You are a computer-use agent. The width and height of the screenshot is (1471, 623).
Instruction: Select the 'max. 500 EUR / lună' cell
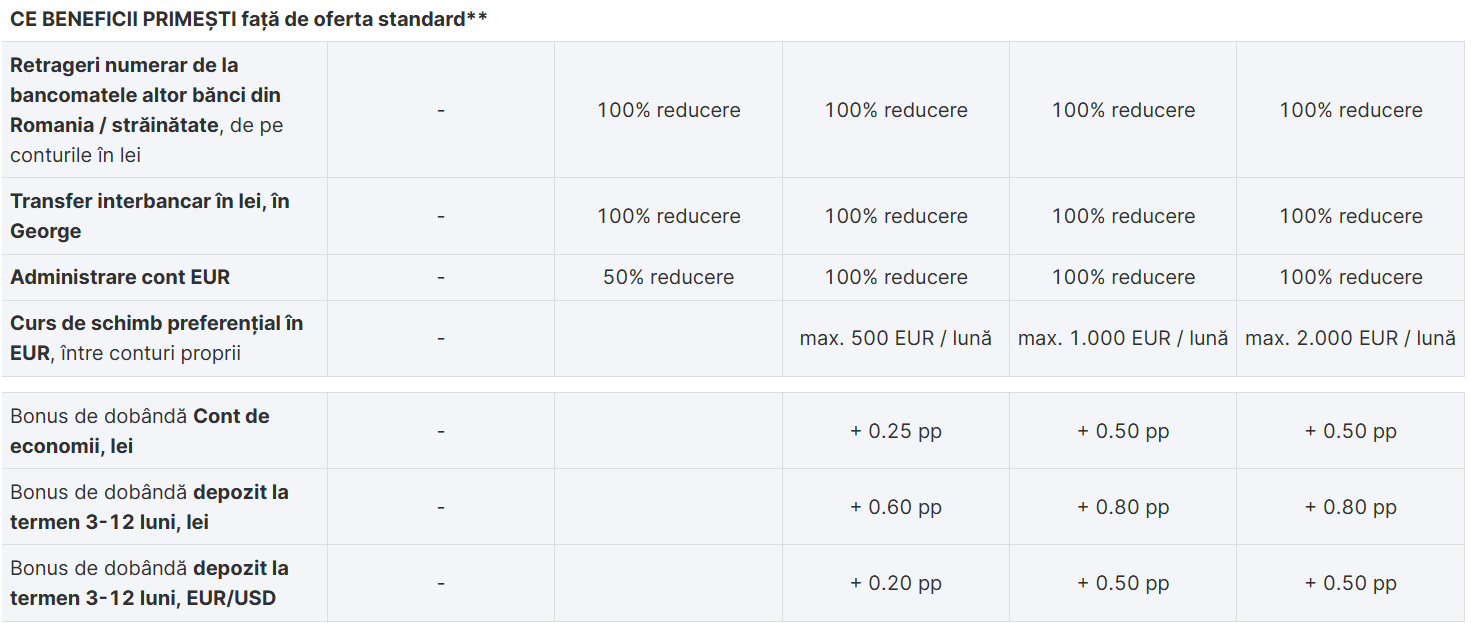point(896,338)
